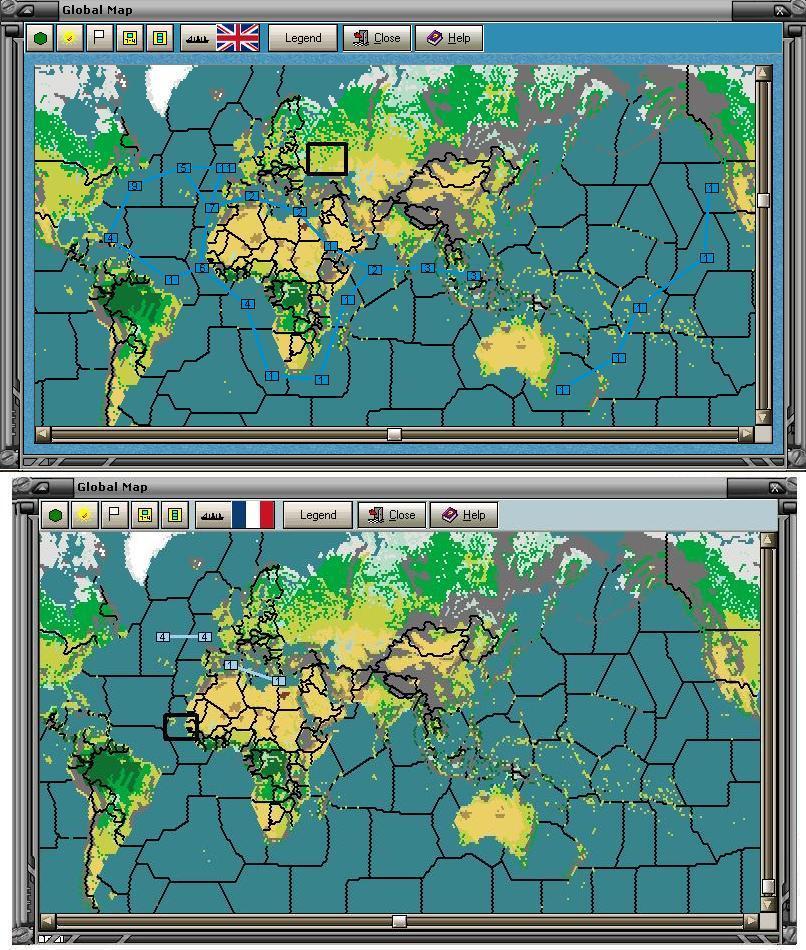Click down arrow on French map vertical scrollbar
The width and height of the screenshot is (806, 950).
coord(767,904)
